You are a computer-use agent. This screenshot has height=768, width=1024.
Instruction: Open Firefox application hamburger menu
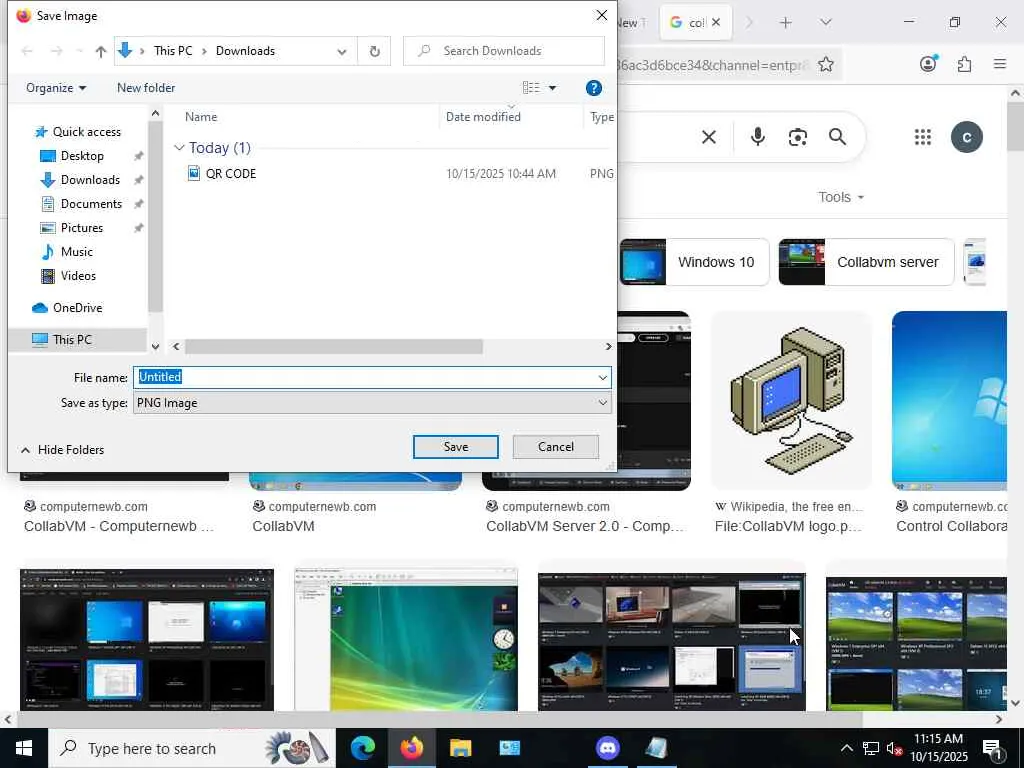1000,63
